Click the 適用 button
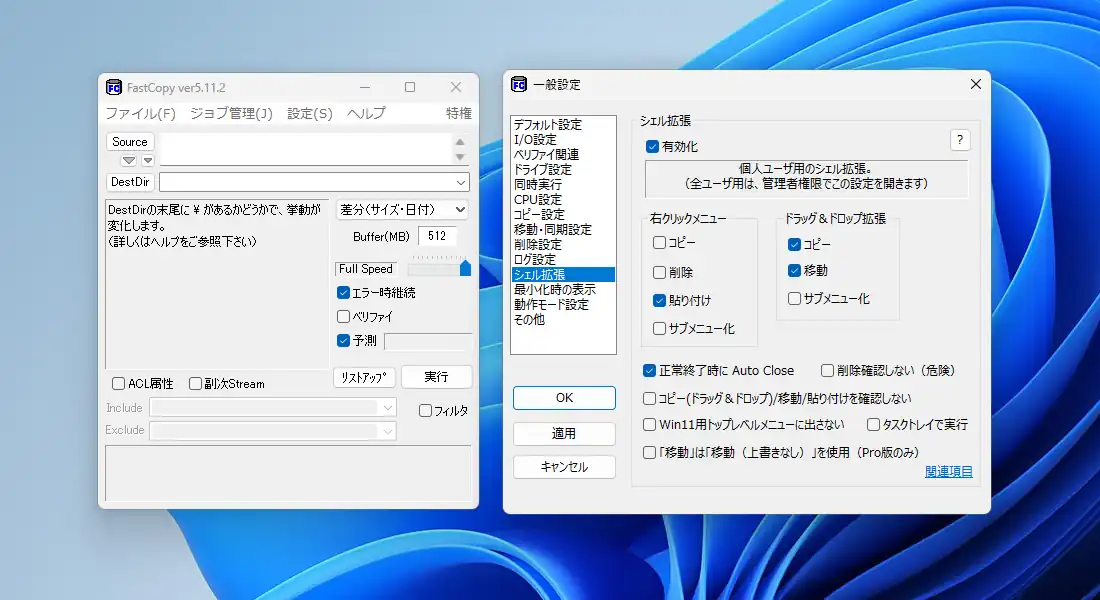Image resolution: width=1100 pixels, height=600 pixels. (564, 434)
